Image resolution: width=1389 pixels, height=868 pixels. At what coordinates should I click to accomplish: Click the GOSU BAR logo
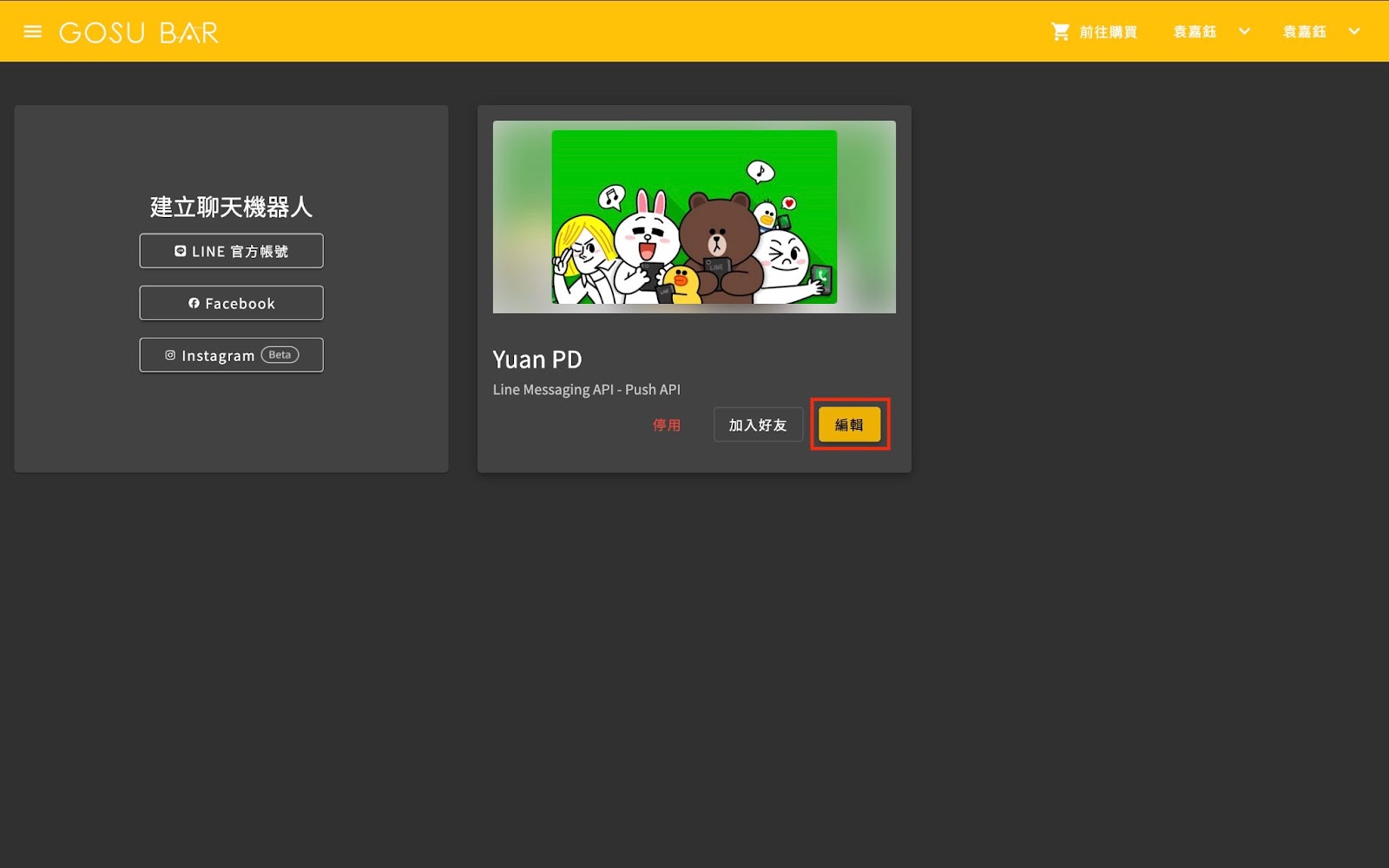tap(139, 33)
